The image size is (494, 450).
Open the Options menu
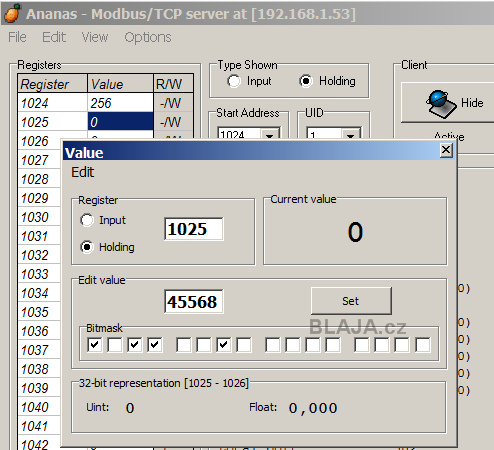pos(148,37)
